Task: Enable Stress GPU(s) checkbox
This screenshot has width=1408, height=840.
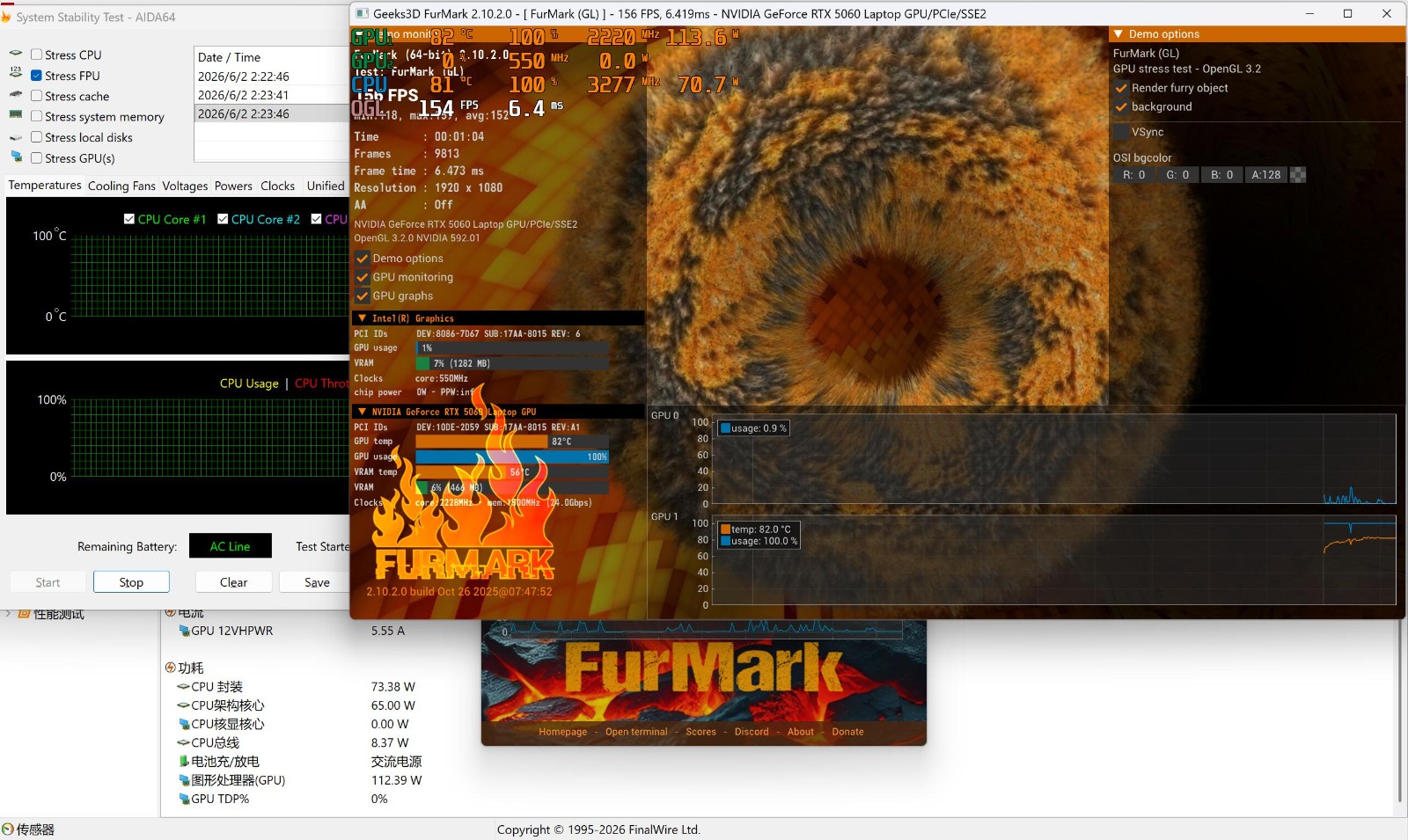Action: click(x=36, y=158)
